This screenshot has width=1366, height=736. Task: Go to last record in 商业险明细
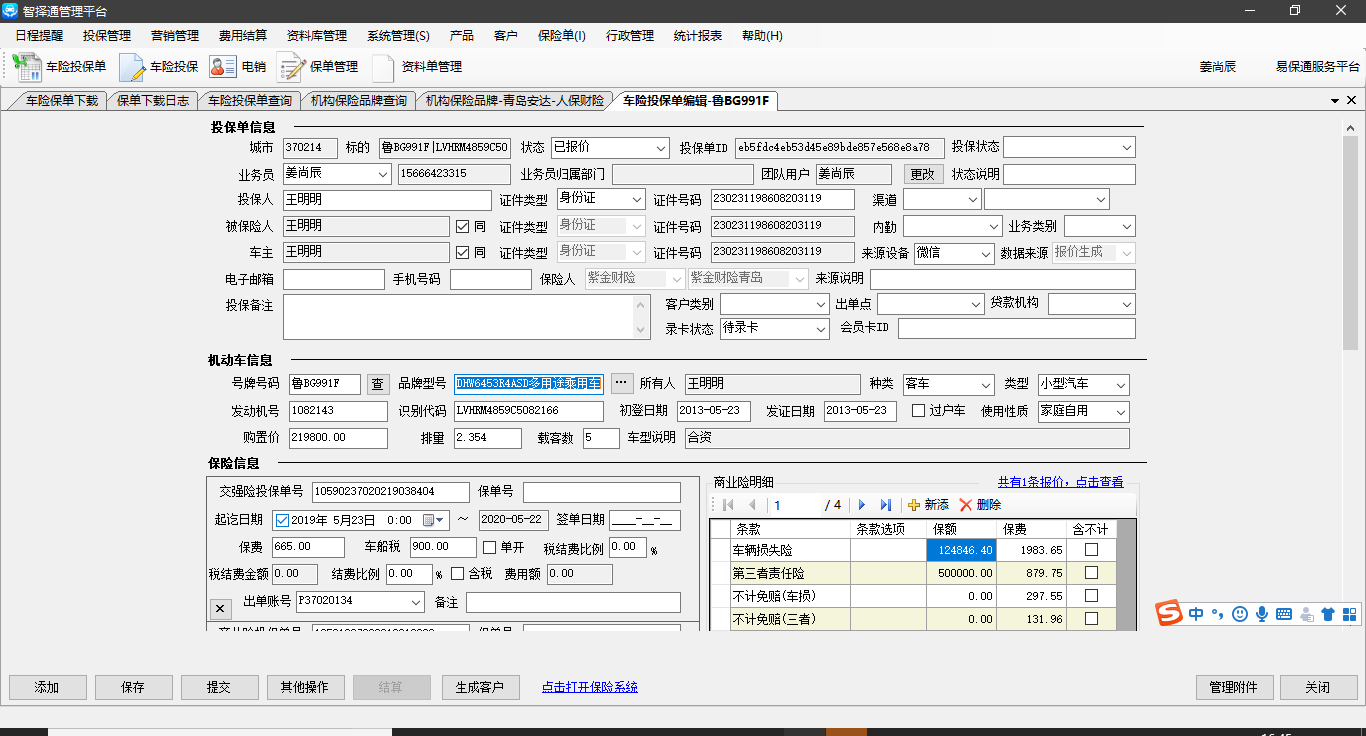pyautogui.click(x=885, y=505)
